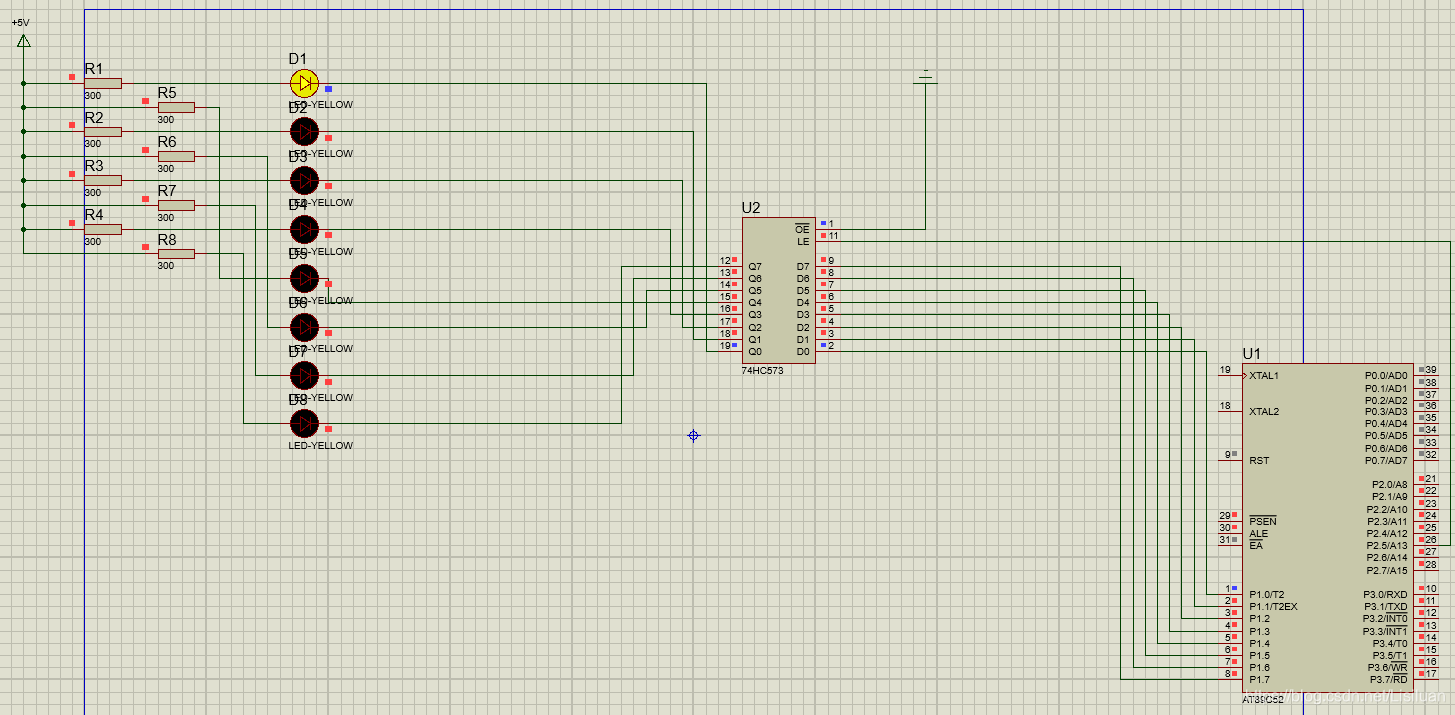Screen dimensions: 1455x715
Task: Click the XTAL1 pin label on U1
Action: [x=1264, y=376]
